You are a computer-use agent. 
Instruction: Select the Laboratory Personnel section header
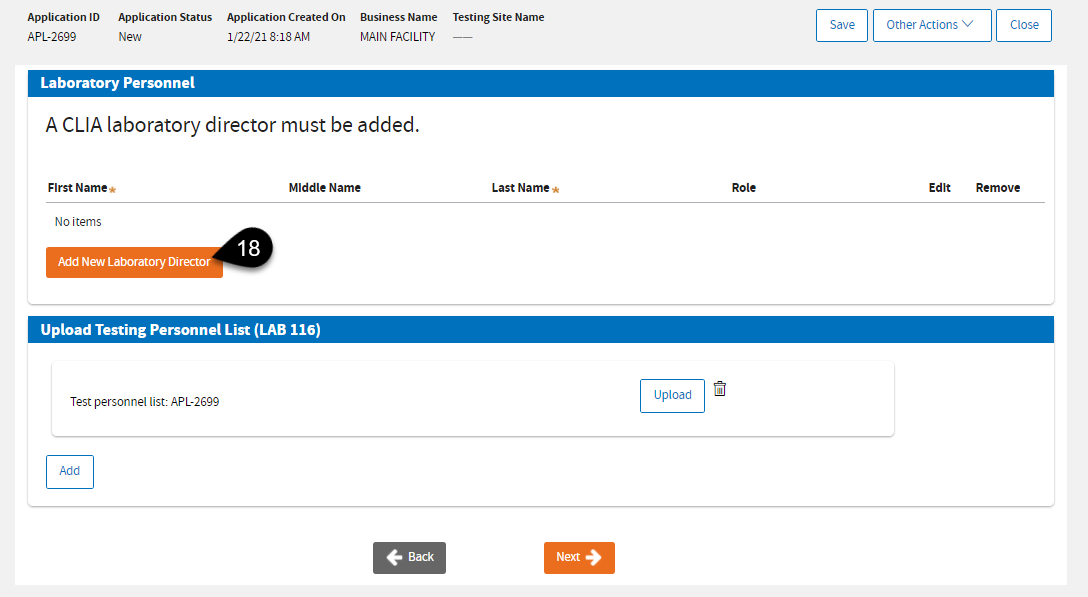pyautogui.click(x=117, y=83)
